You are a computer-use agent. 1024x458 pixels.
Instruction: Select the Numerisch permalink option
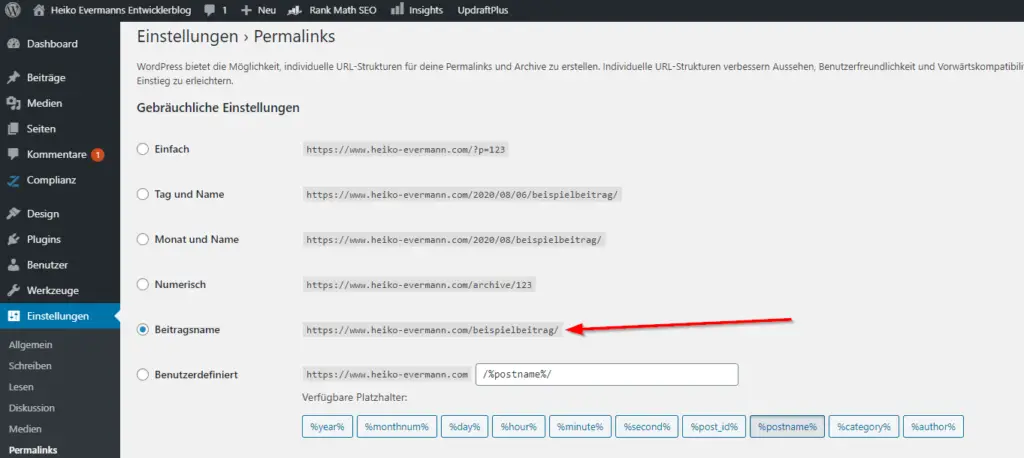point(143,285)
